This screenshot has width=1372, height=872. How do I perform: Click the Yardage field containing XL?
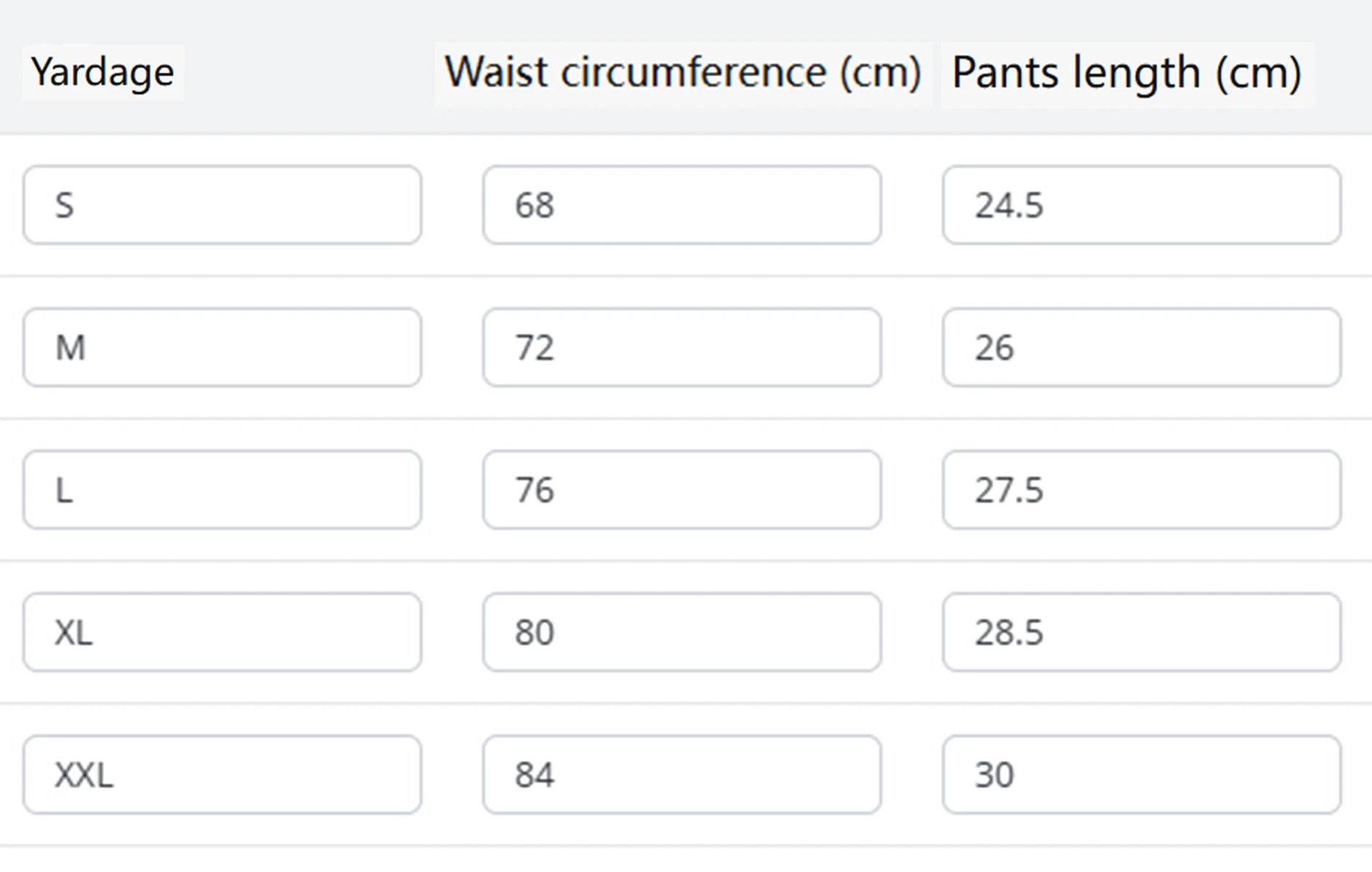click(x=222, y=633)
